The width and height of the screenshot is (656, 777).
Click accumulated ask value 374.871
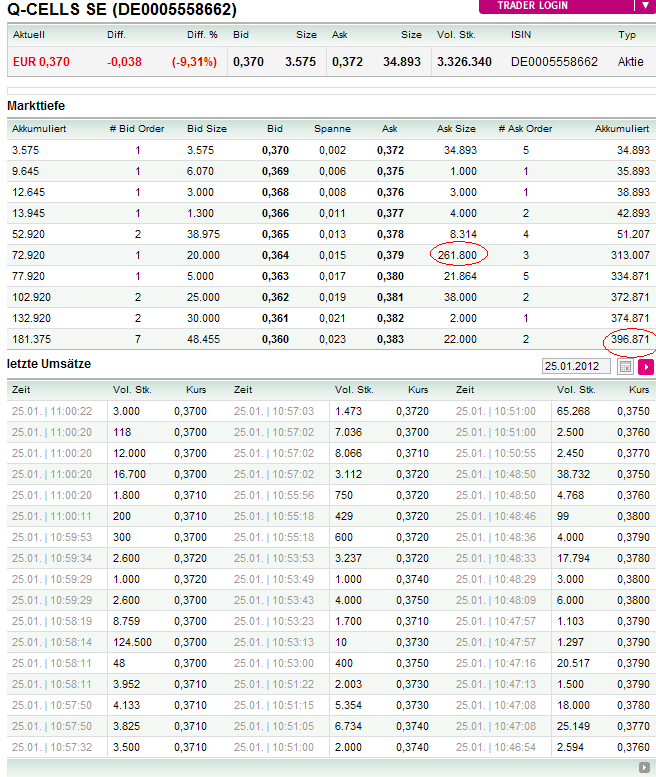tap(630, 318)
